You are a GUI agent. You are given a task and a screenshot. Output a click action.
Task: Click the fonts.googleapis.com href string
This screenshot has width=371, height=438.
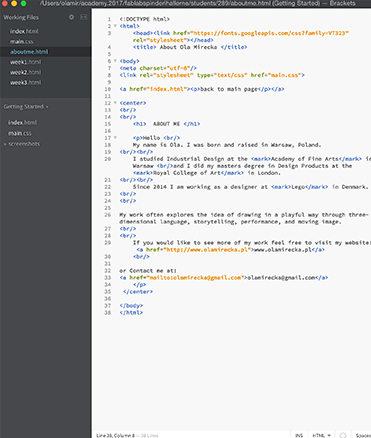269,33
